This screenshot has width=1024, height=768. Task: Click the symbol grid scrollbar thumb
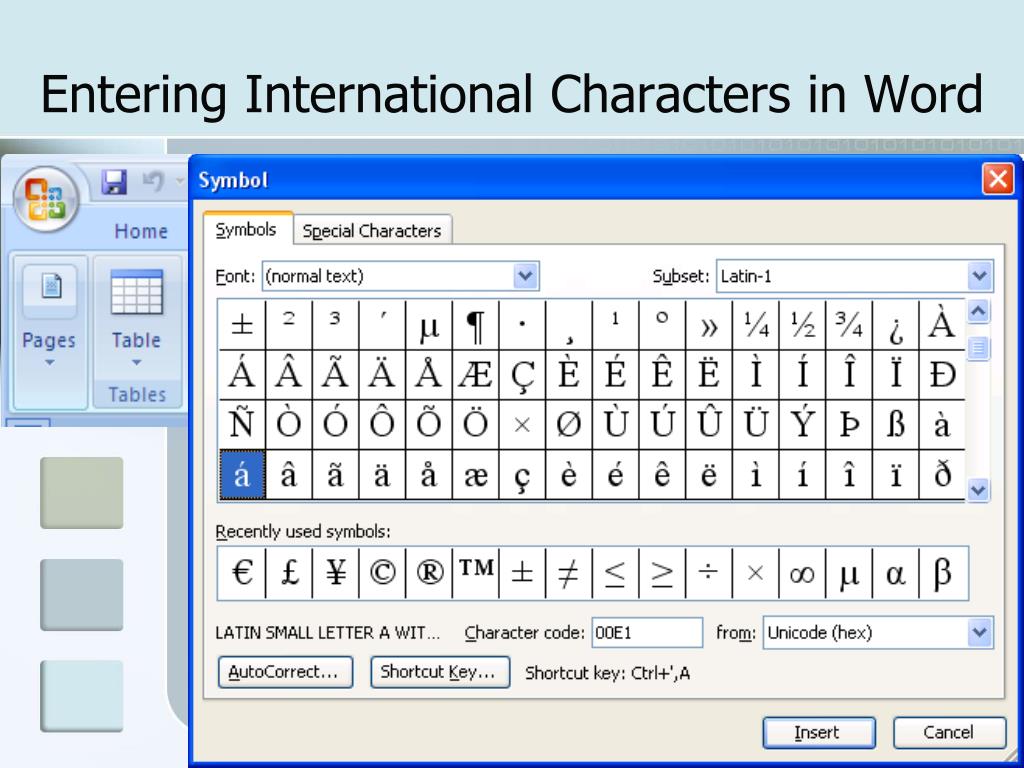[x=978, y=348]
